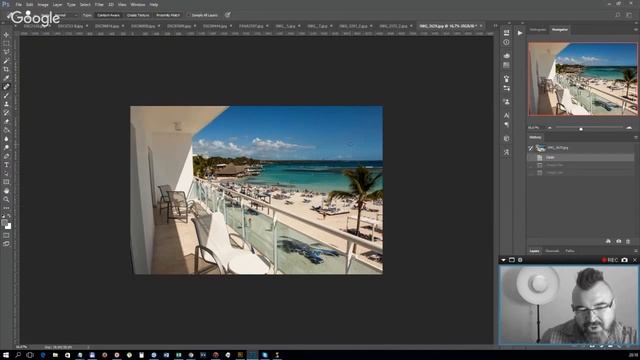Select the Hand tool
The height and width of the screenshot is (360, 640).
(6, 191)
